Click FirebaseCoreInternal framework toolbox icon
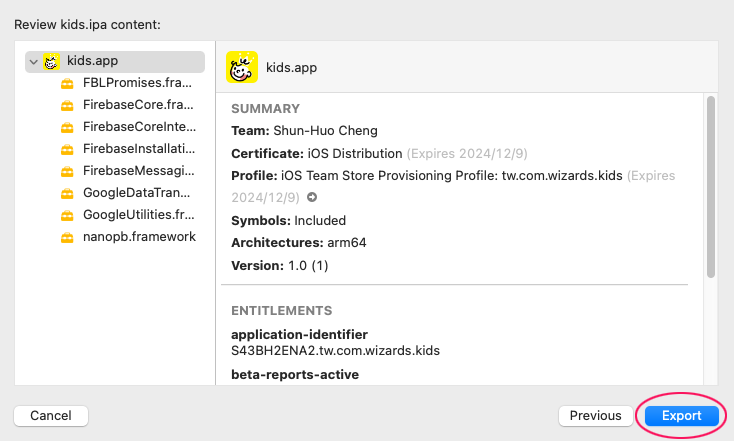 point(67,127)
